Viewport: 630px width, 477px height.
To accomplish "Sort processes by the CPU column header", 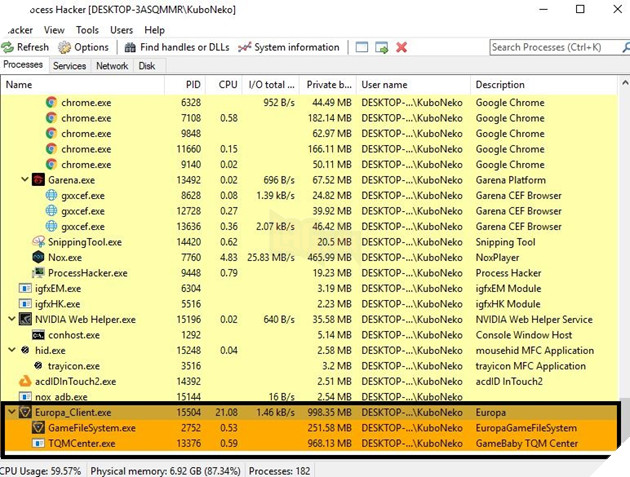I will click(228, 85).
